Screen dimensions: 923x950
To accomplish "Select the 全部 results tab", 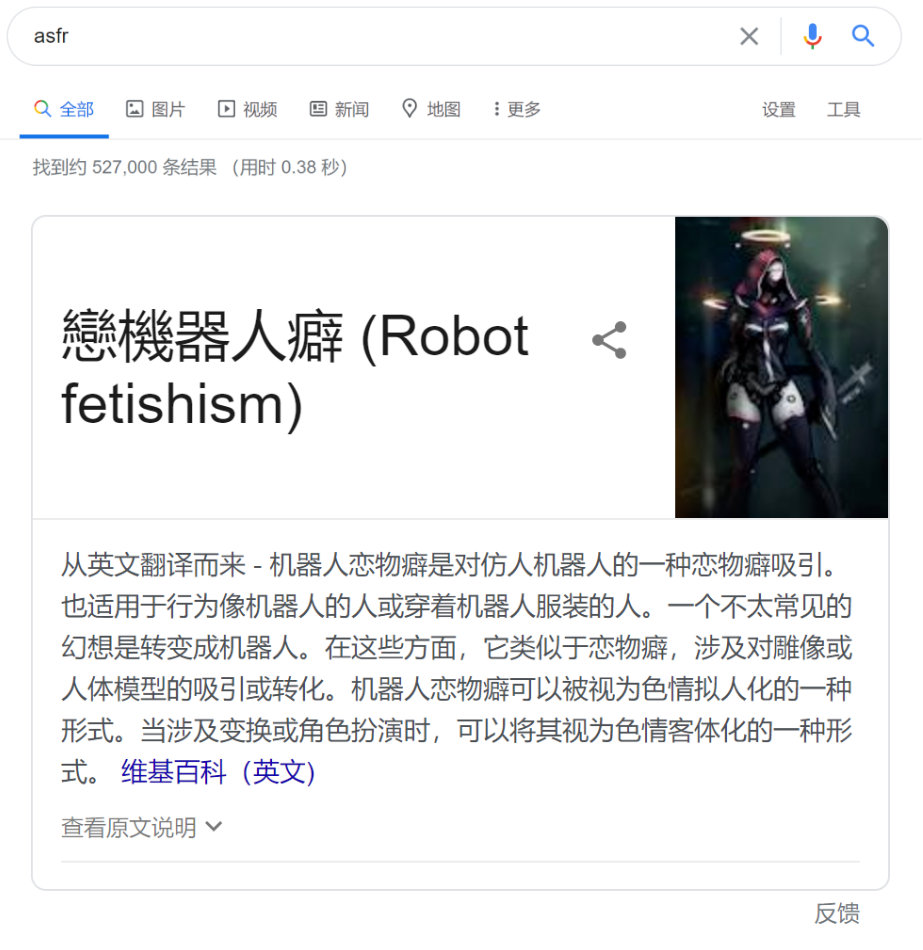I will 64,109.
